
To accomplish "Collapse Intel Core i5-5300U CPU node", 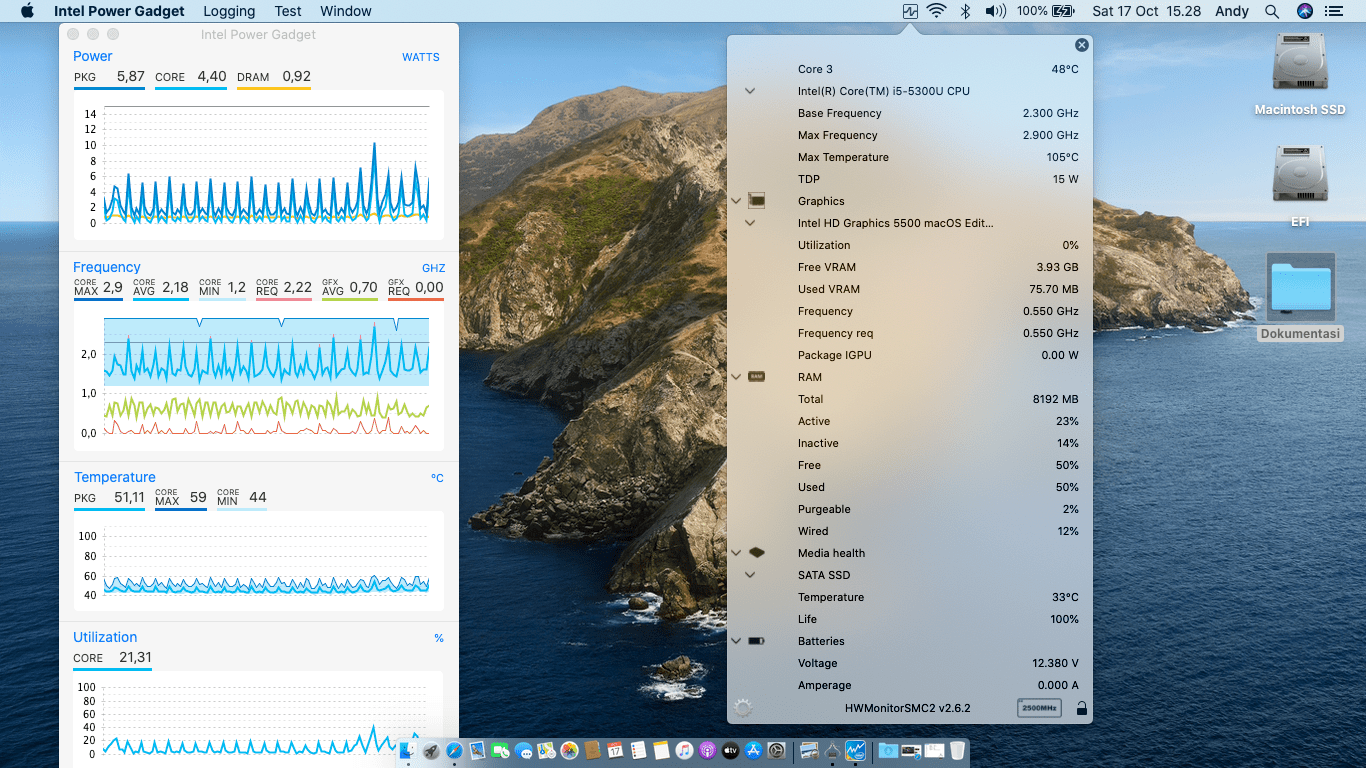I will point(750,91).
